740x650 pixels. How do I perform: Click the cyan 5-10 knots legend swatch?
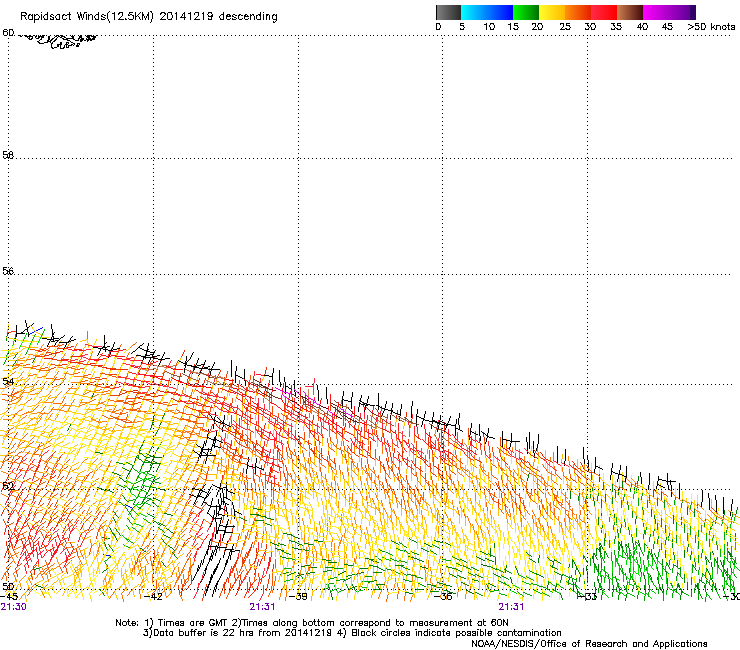pos(474,12)
